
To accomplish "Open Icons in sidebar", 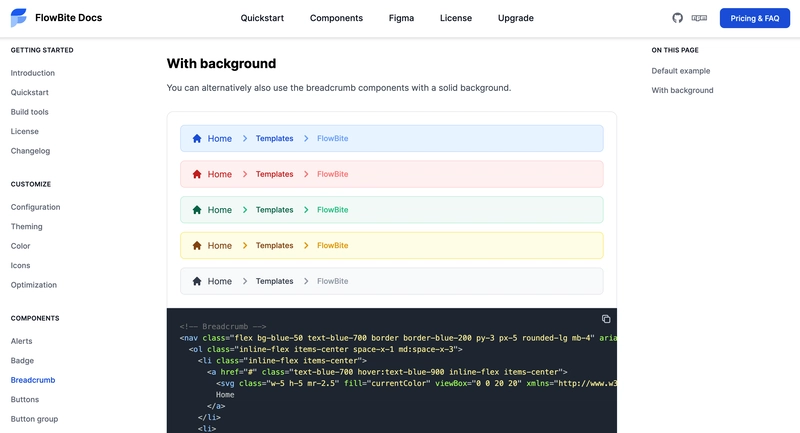I will [x=20, y=265].
